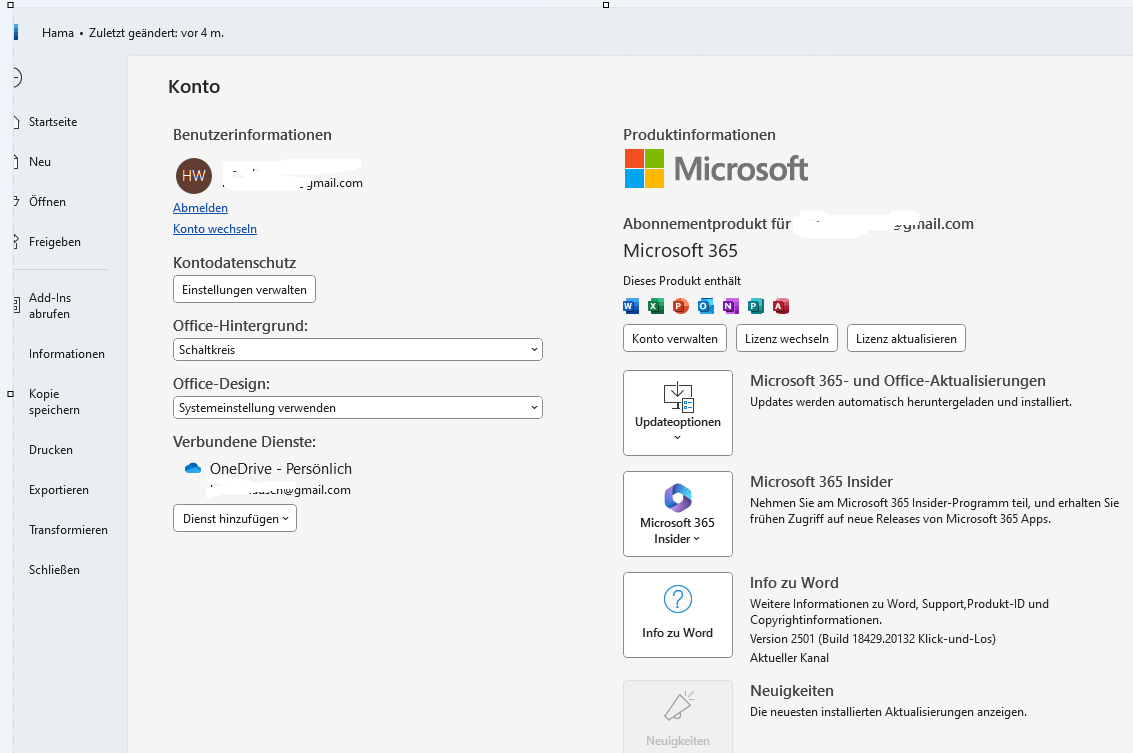Choose Kopie speichern in the sidebar

coord(54,402)
